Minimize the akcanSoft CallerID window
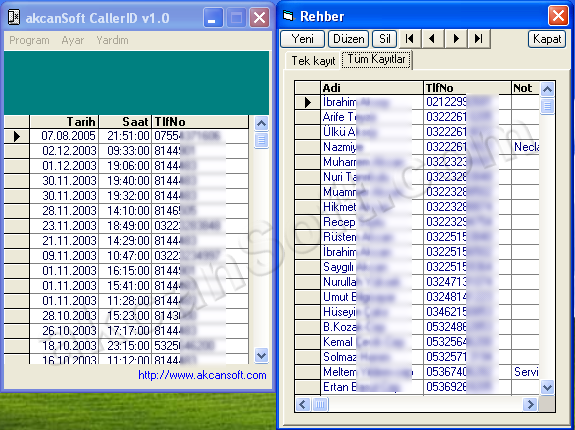The width and height of the screenshot is (575, 430). tap(213, 18)
